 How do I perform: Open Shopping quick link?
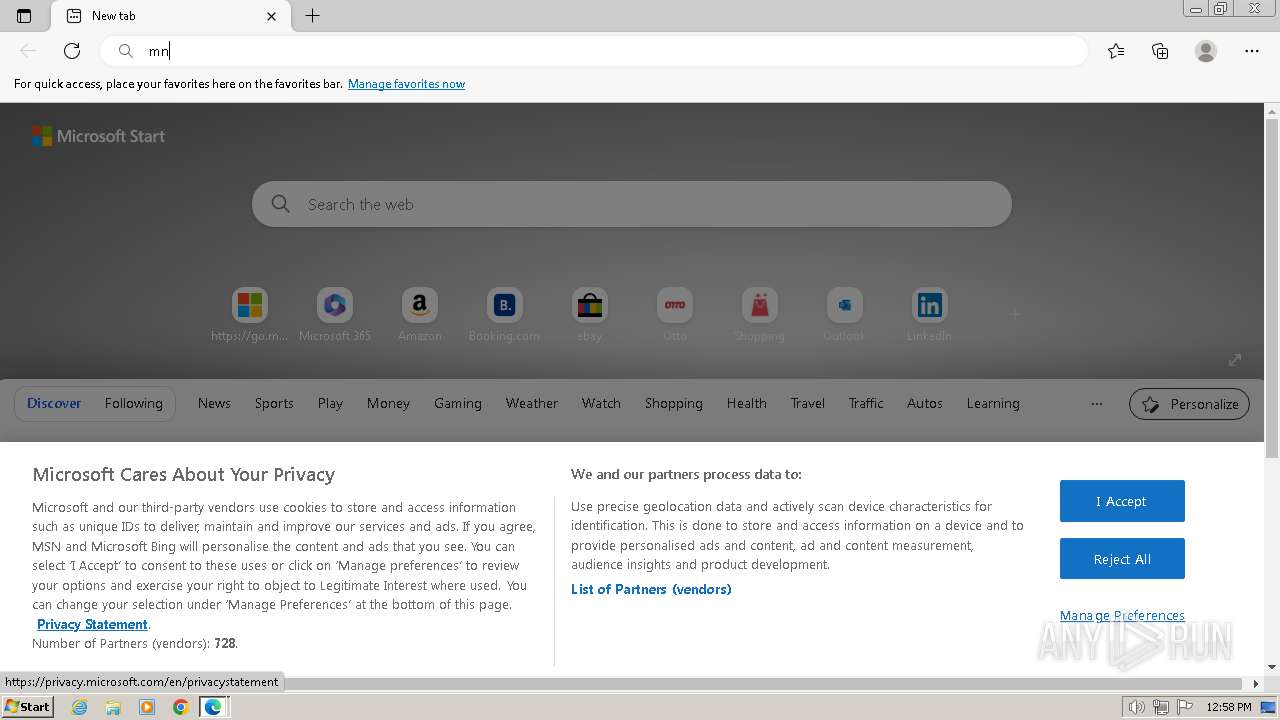[760, 314]
